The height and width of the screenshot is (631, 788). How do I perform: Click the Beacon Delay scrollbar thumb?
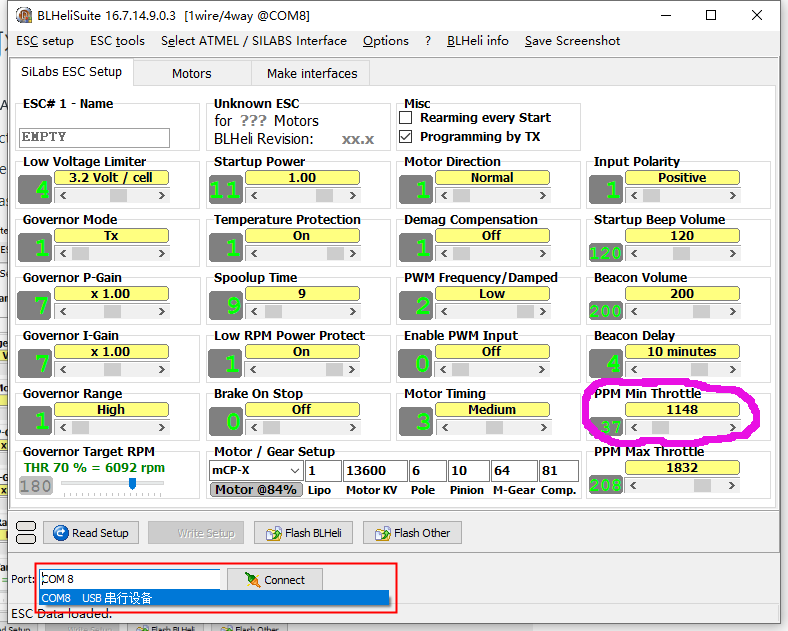coord(700,370)
